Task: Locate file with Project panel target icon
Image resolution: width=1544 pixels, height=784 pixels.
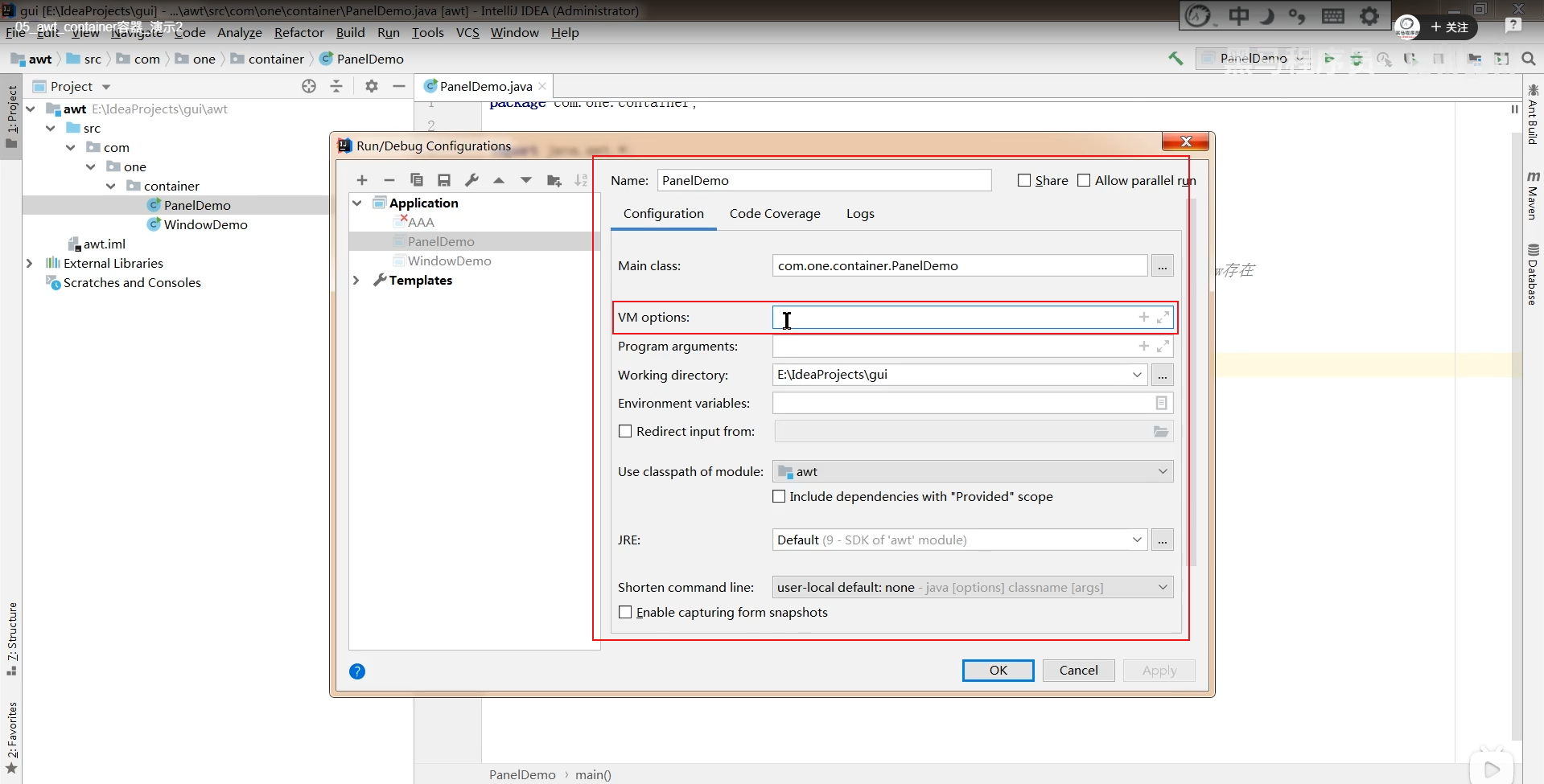Action: pos(309,86)
